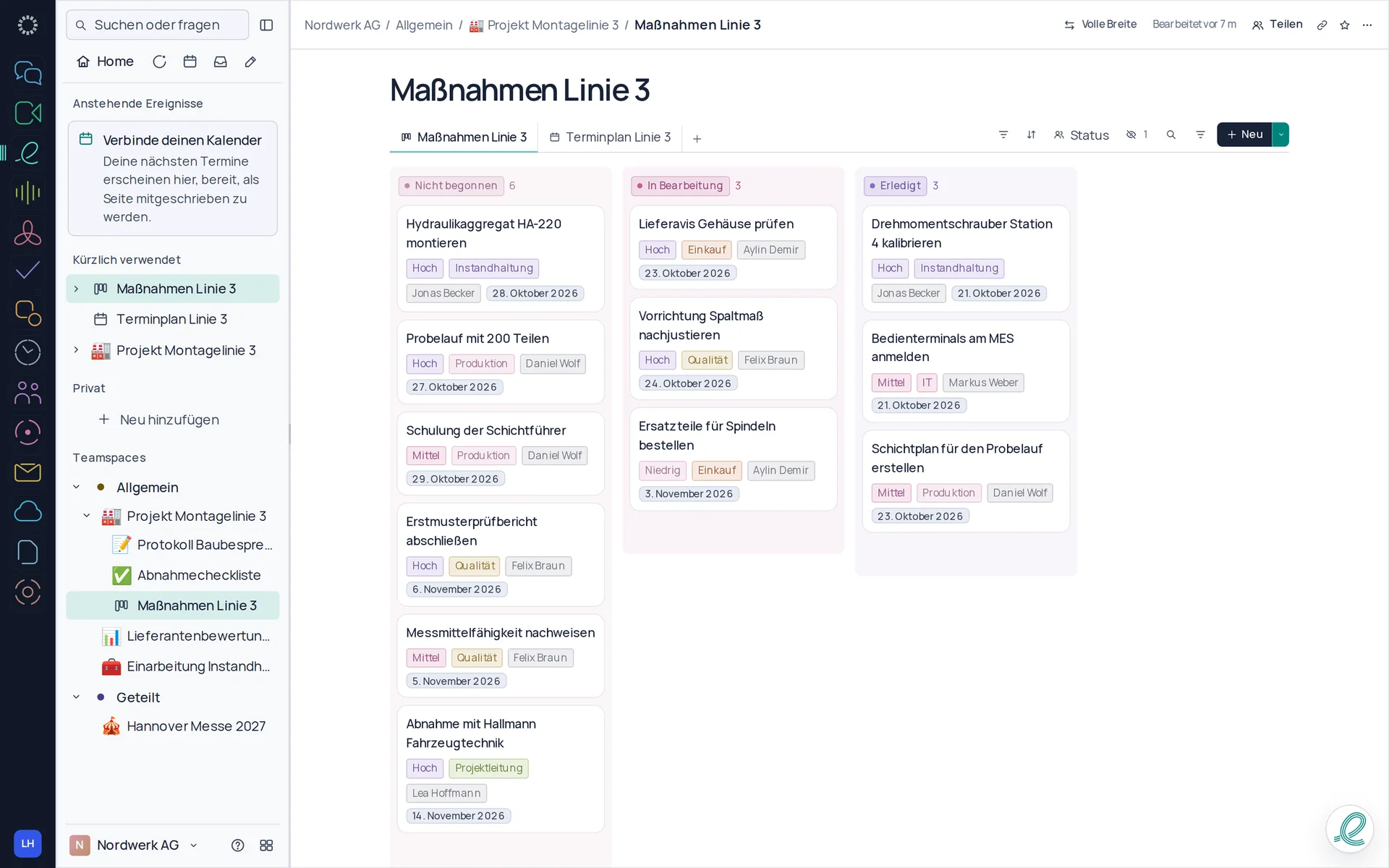Switch to the Terminplan Linie 3 tab
The height and width of the screenshot is (868, 1389).
tap(610, 137)
